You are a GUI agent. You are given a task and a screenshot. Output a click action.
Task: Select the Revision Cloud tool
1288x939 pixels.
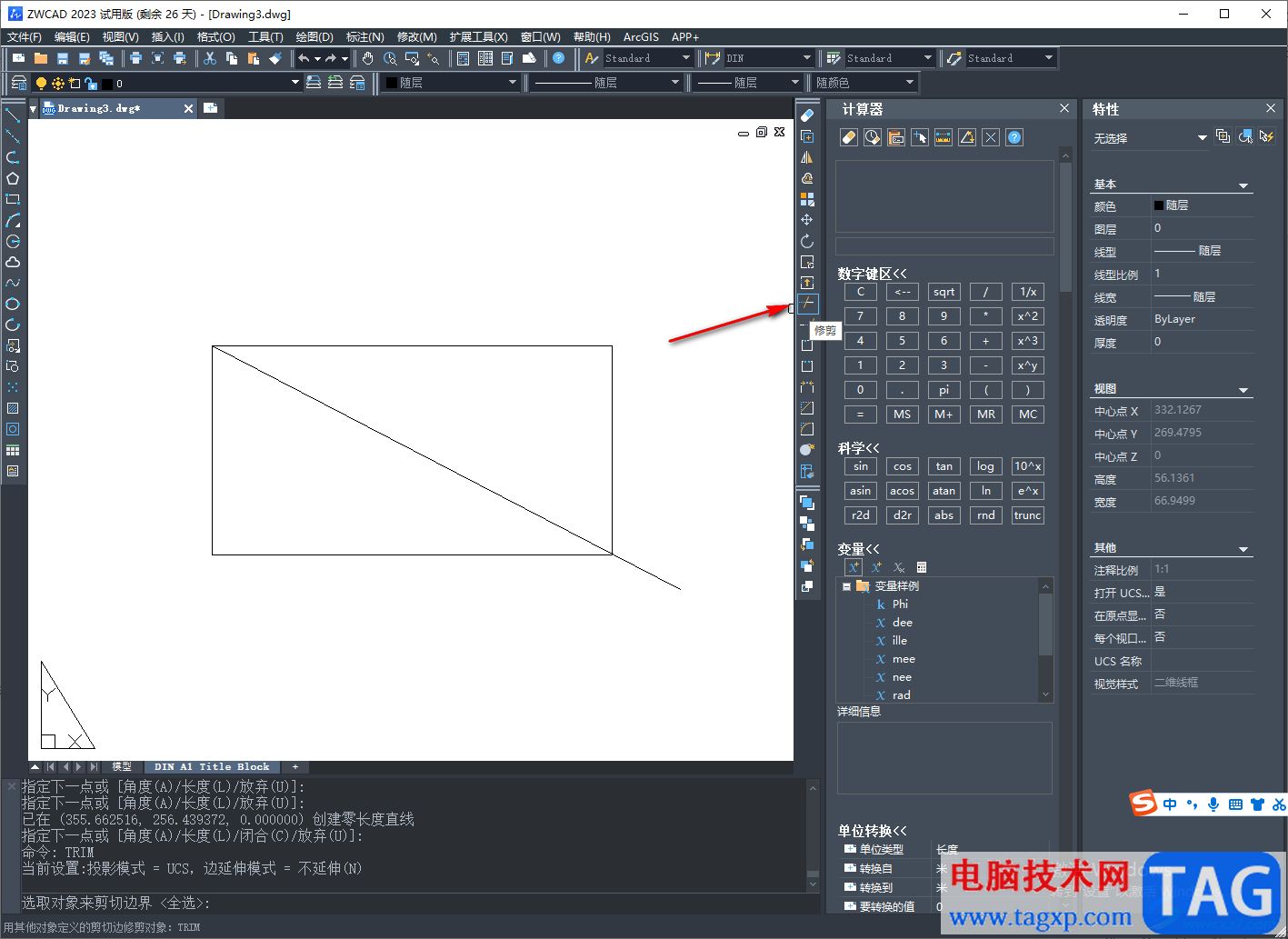[x=13, y=262]
